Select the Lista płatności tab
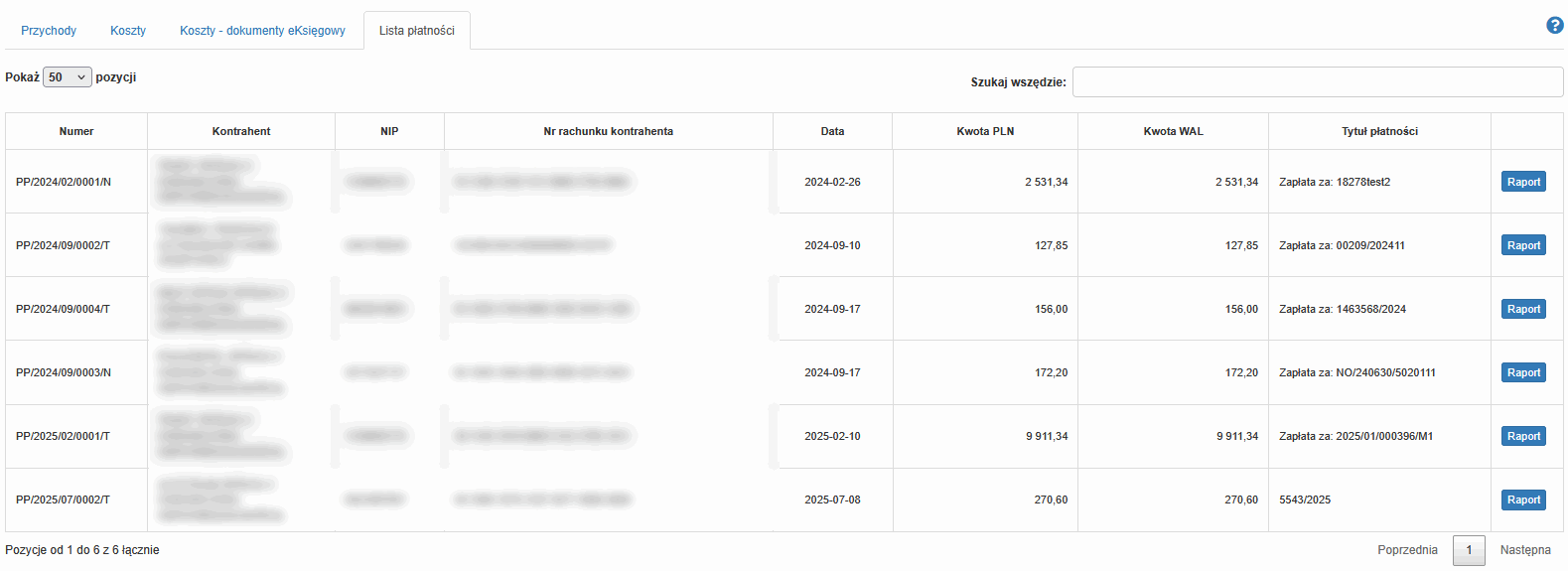 click(417, 31)
